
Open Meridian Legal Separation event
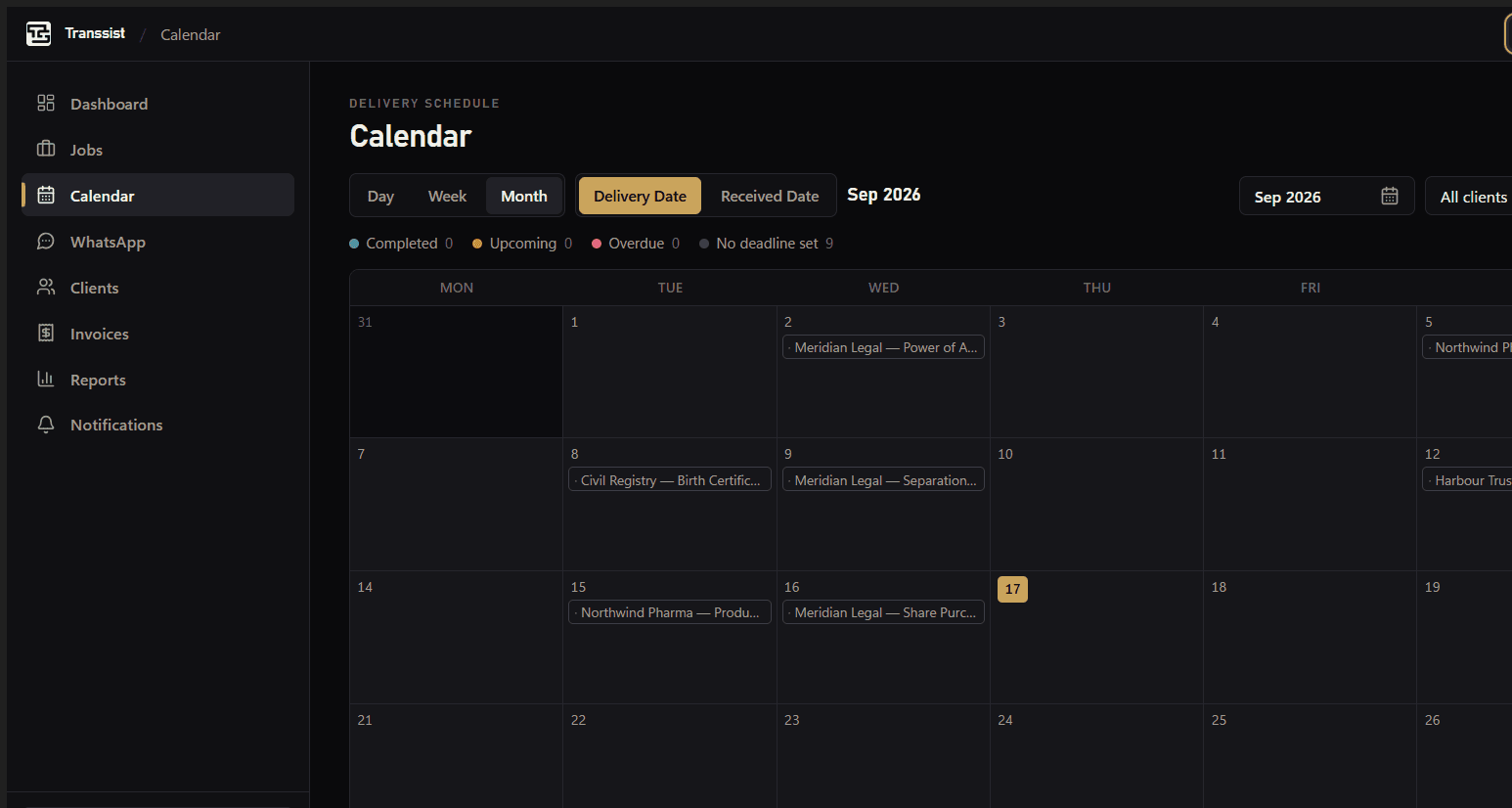point(883,479)
